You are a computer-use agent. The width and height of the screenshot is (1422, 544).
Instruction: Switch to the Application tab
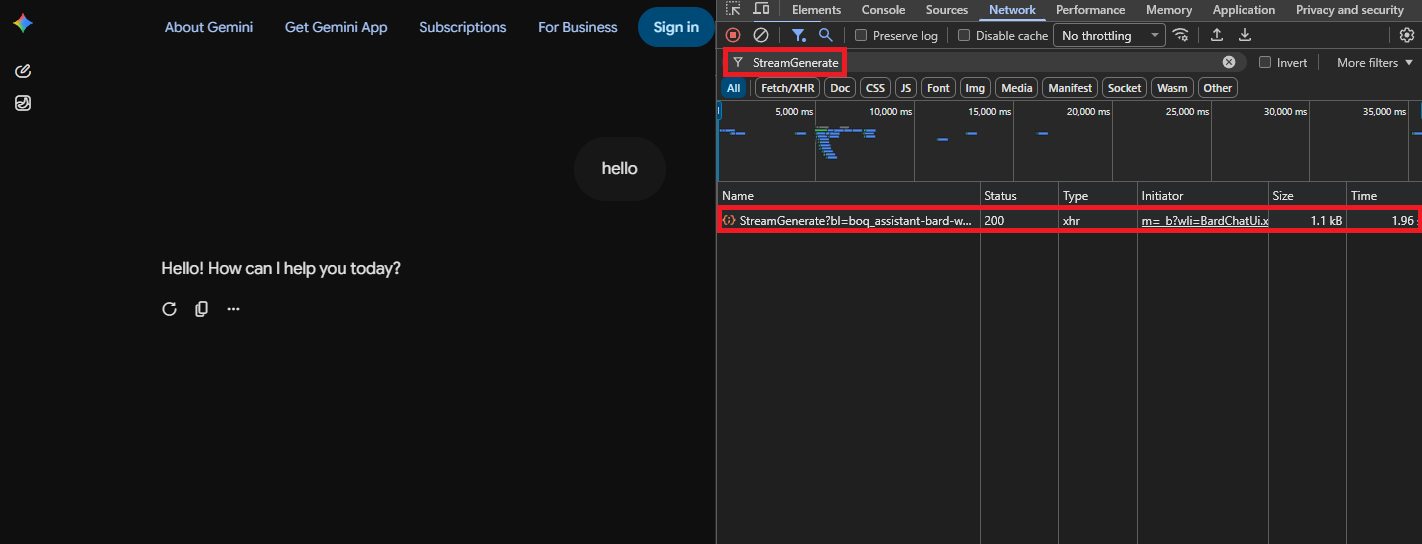[1244, 10]
